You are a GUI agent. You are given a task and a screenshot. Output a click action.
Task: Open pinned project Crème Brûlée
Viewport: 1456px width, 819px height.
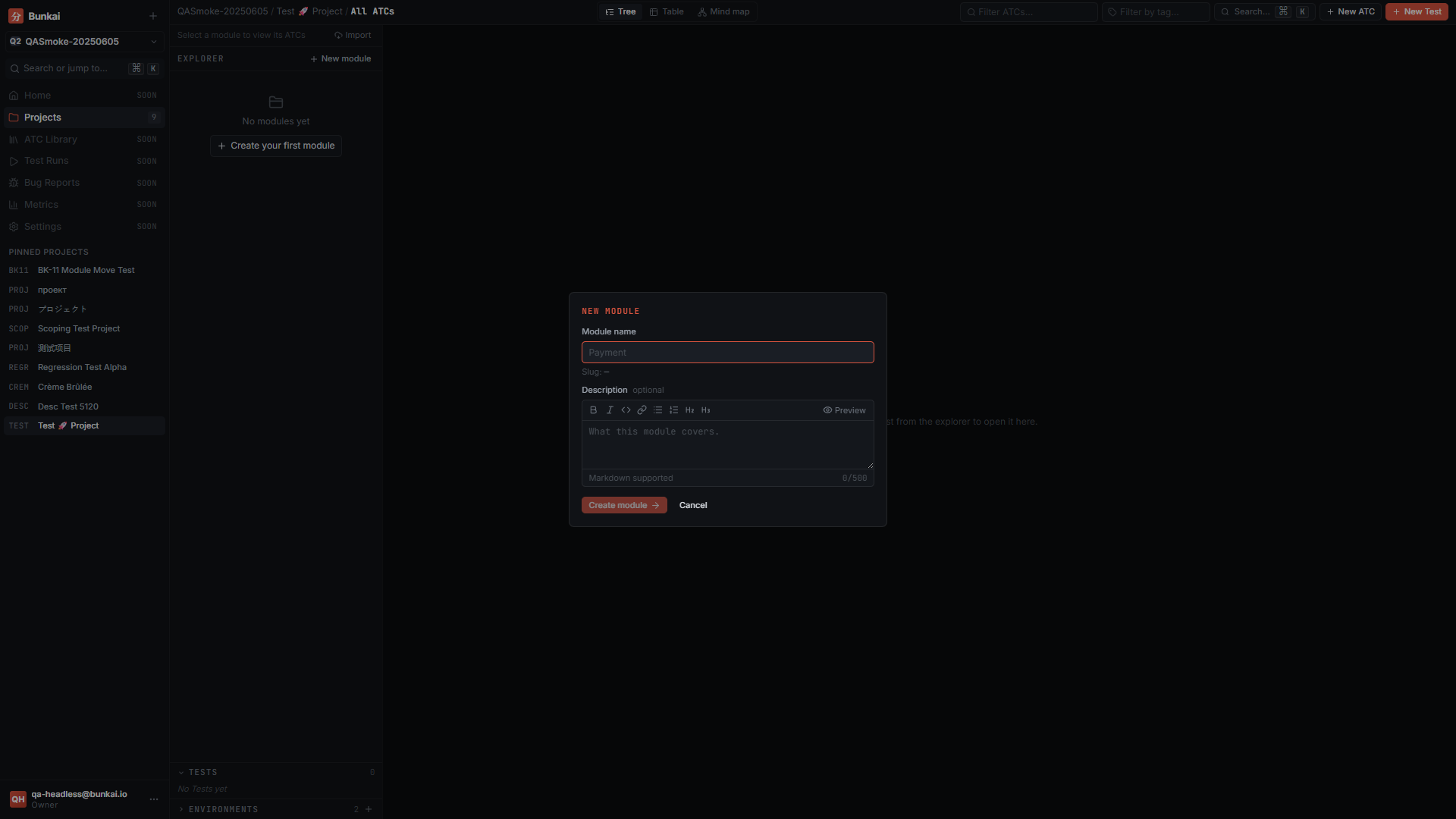pyautogui.click(x=83, y=388)
